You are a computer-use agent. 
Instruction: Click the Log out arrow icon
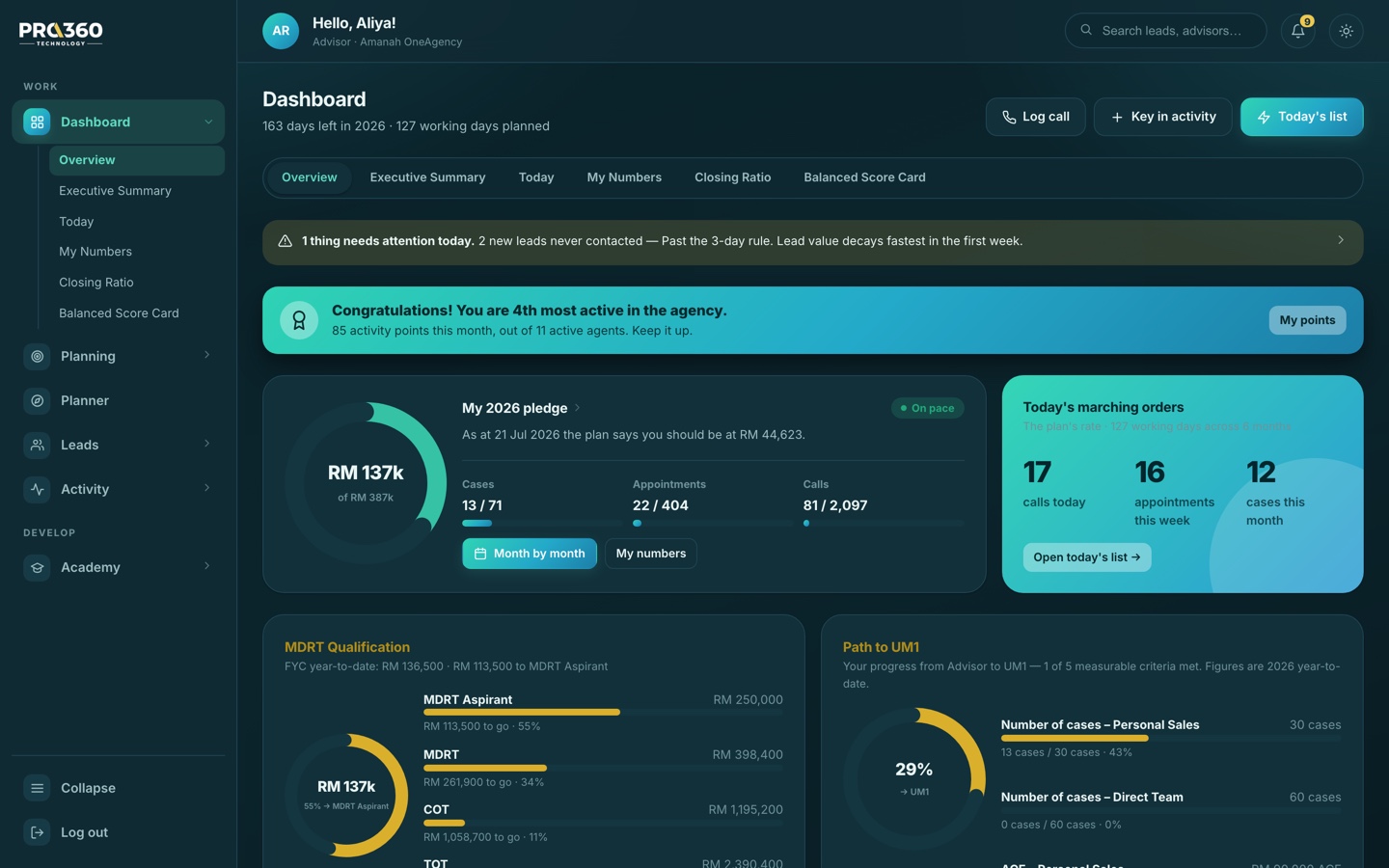[37, 832]
